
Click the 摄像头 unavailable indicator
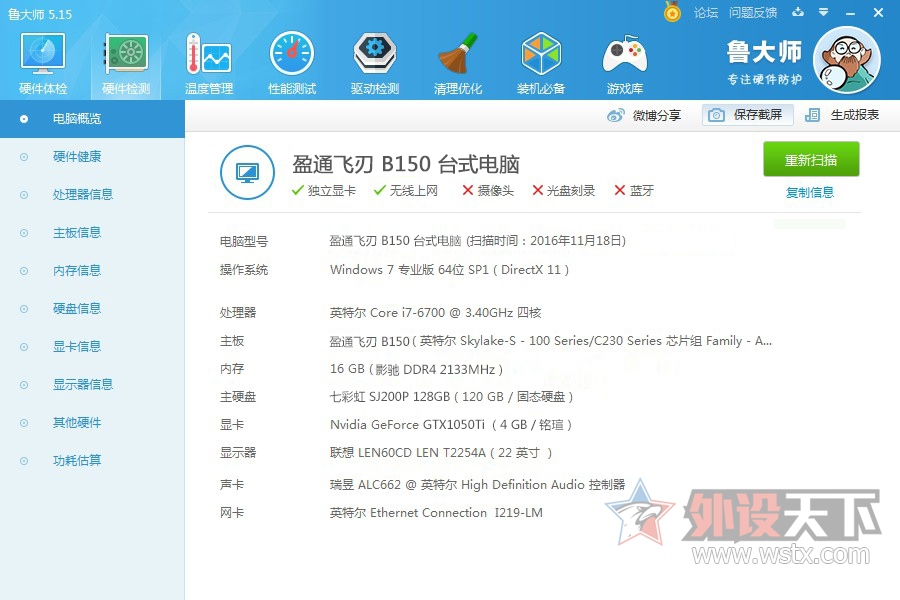tap(488, 191)
